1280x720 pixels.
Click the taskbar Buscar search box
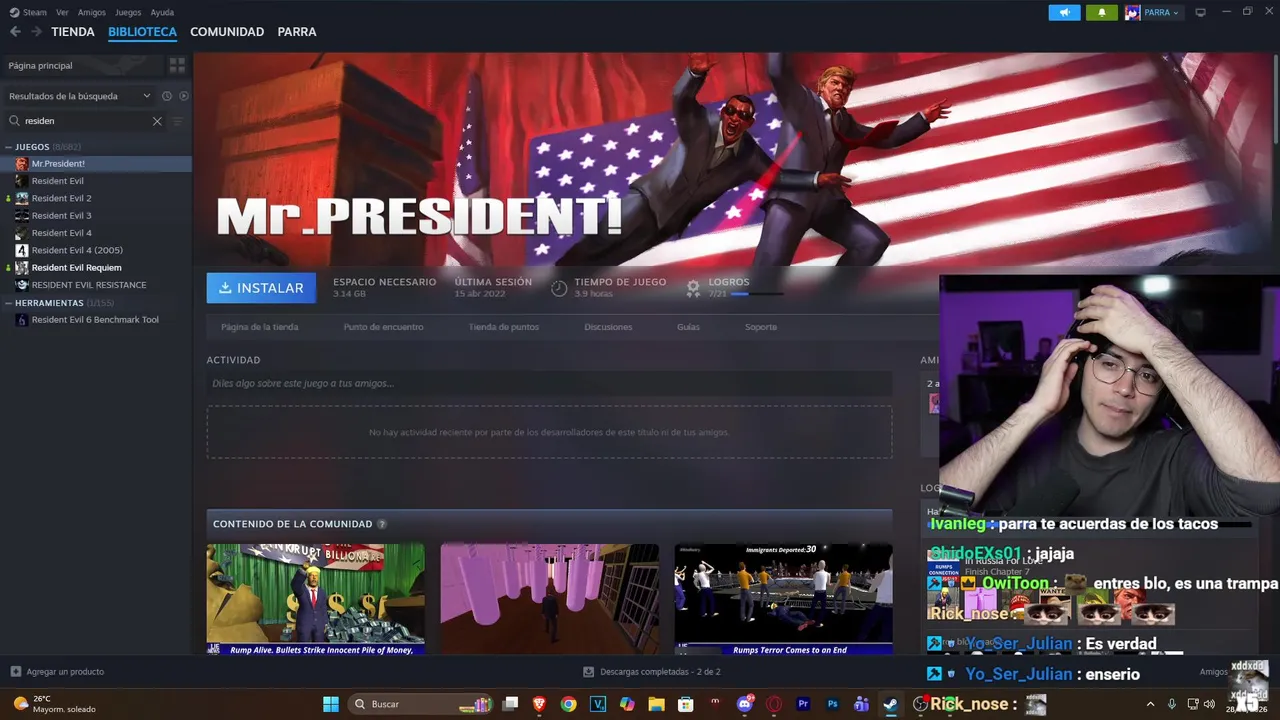[x=422, y=704]
